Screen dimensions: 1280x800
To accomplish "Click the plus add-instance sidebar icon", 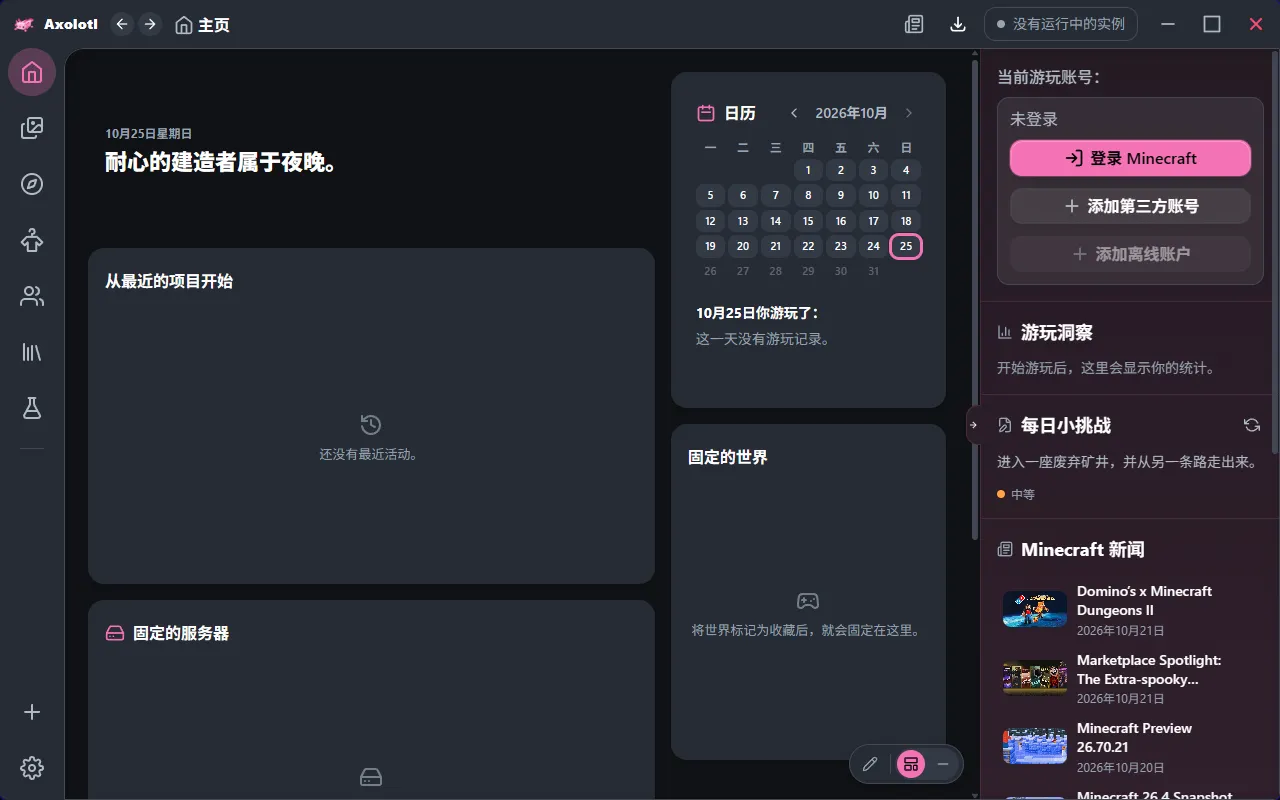I will pos(32,712).
